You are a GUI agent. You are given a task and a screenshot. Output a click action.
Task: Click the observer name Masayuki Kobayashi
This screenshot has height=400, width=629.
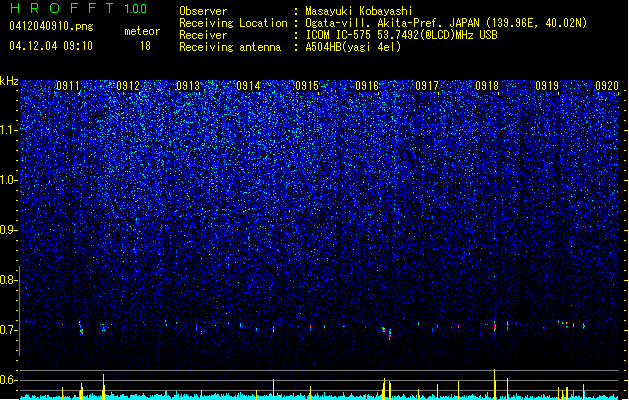click(x=358, y=11)
